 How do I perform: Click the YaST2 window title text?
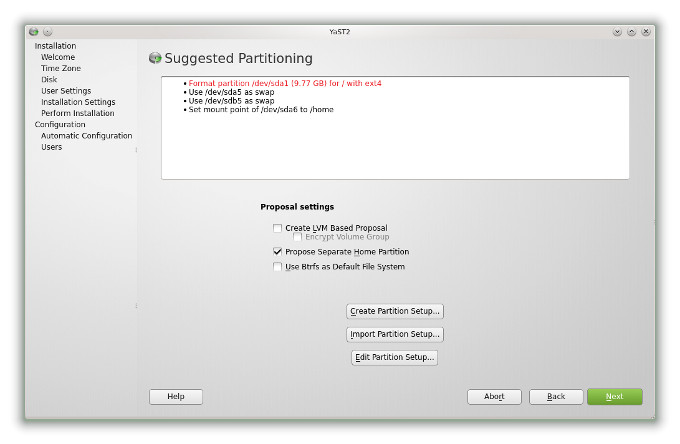(x=340, y=32)
